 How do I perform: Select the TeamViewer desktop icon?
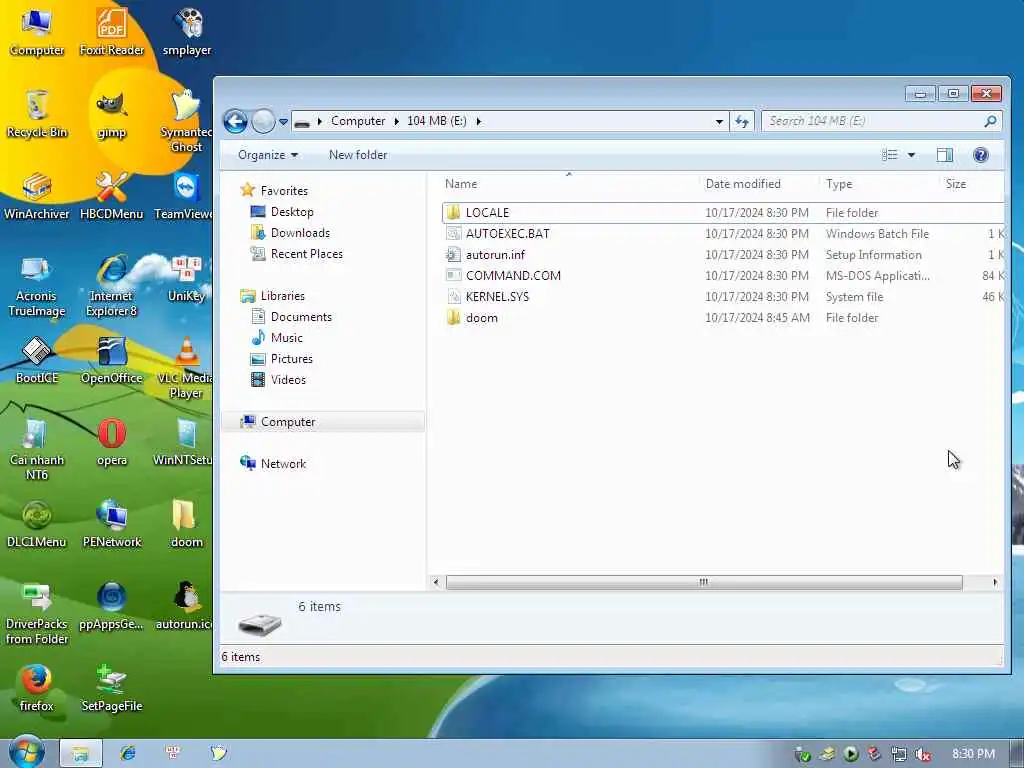point(185,196)
